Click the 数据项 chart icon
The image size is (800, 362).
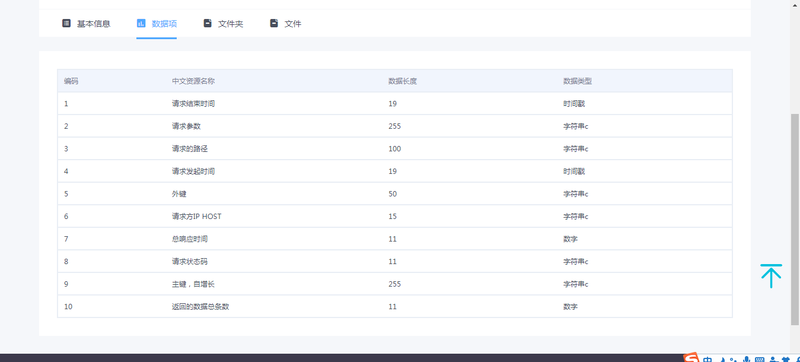[141, 23]
